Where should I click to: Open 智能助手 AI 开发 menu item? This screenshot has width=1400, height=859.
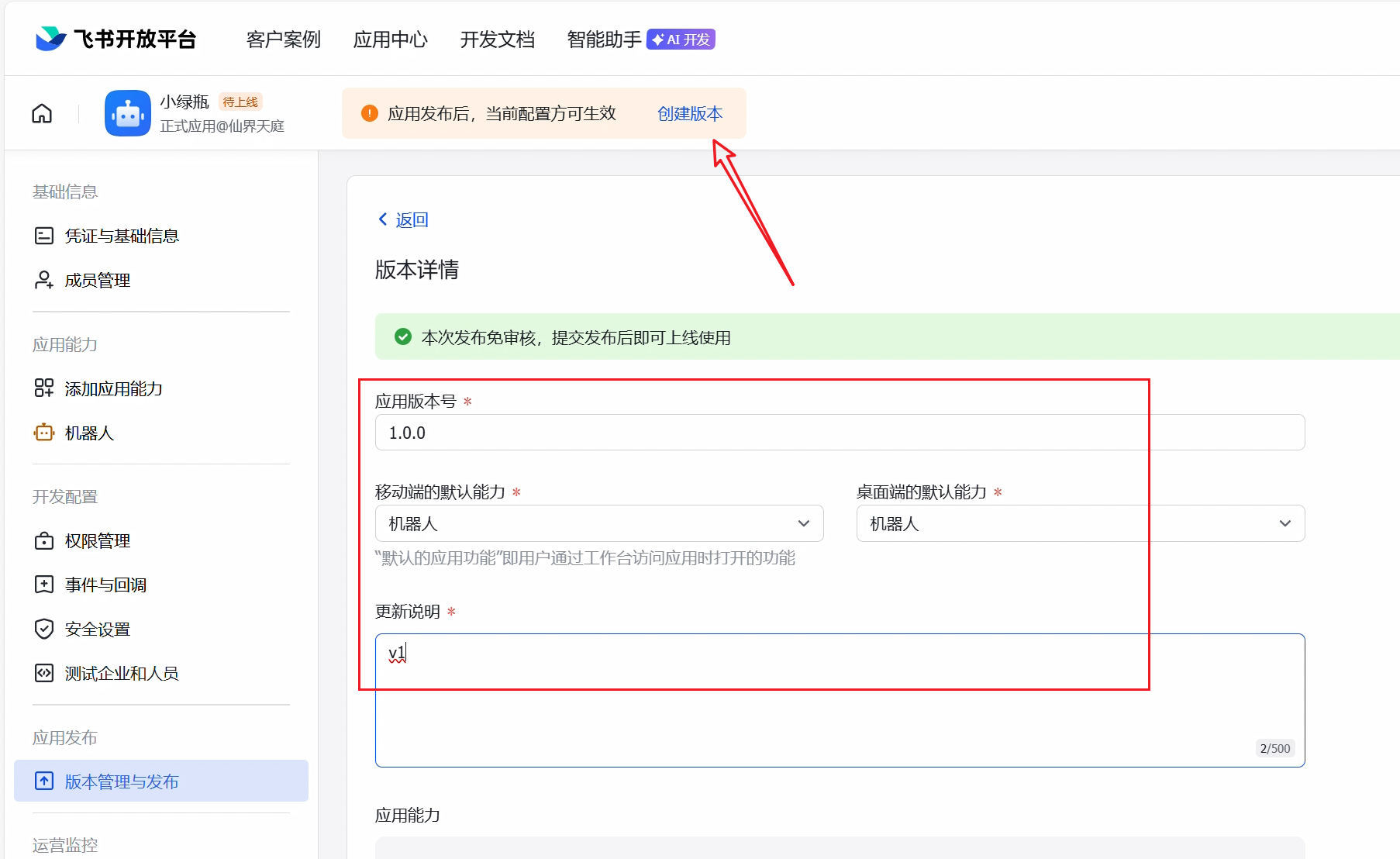coord(640,40)
